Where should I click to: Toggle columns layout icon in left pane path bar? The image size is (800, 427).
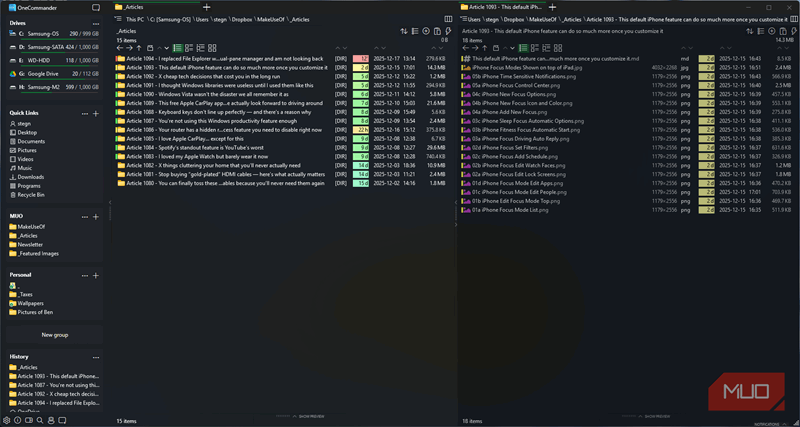tap(448, 19)
